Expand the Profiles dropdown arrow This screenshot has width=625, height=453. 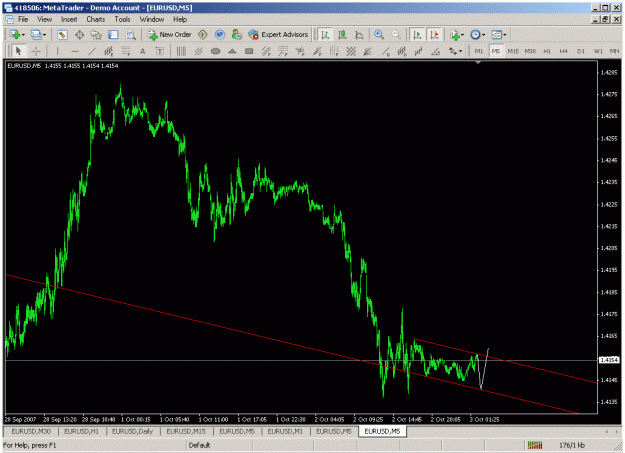(x=44, y=35)
